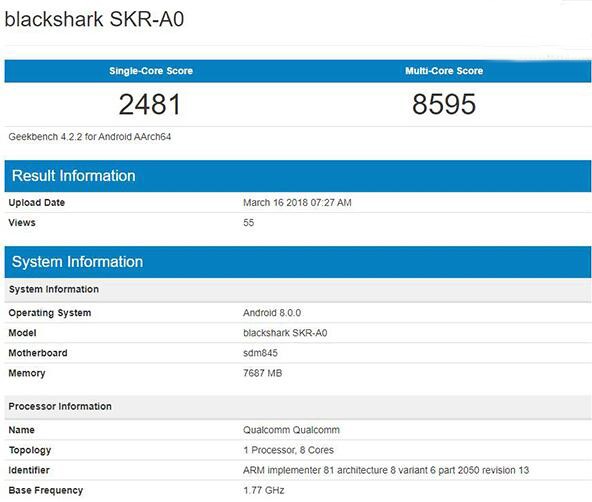Click the Base Frequency value 1.77 GHz
Screen dimensions: 592x502
[264, 490]
